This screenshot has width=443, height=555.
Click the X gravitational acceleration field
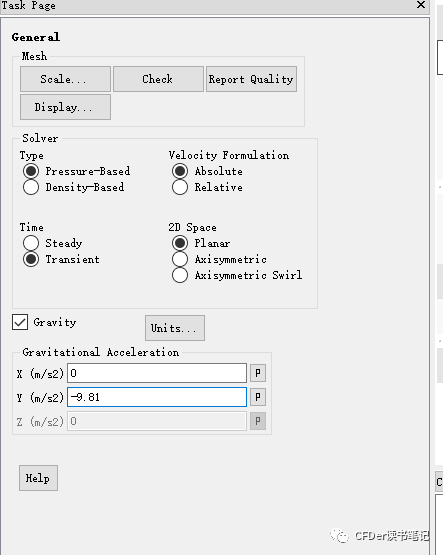pos(157,373)
